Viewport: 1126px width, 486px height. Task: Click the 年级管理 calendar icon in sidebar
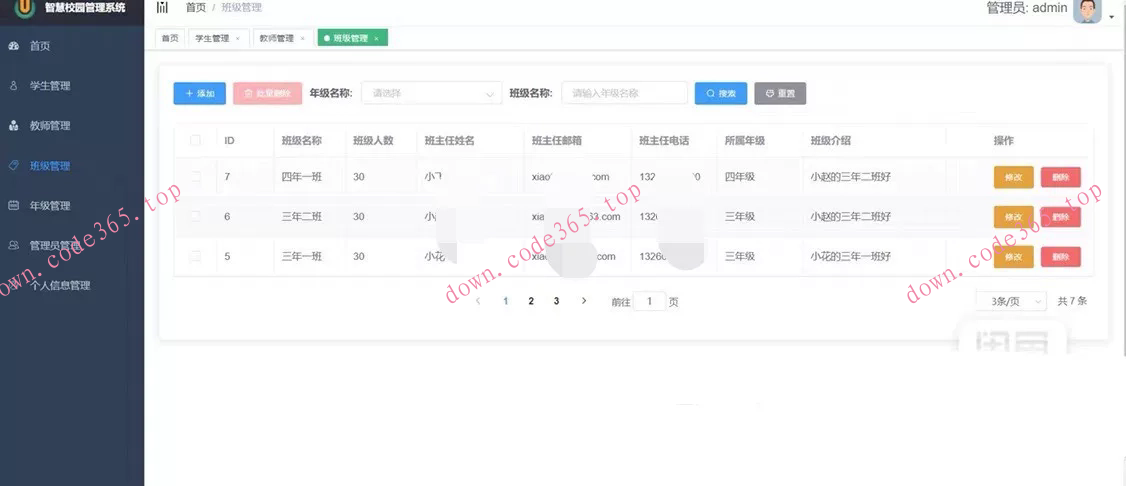[13, 205]
